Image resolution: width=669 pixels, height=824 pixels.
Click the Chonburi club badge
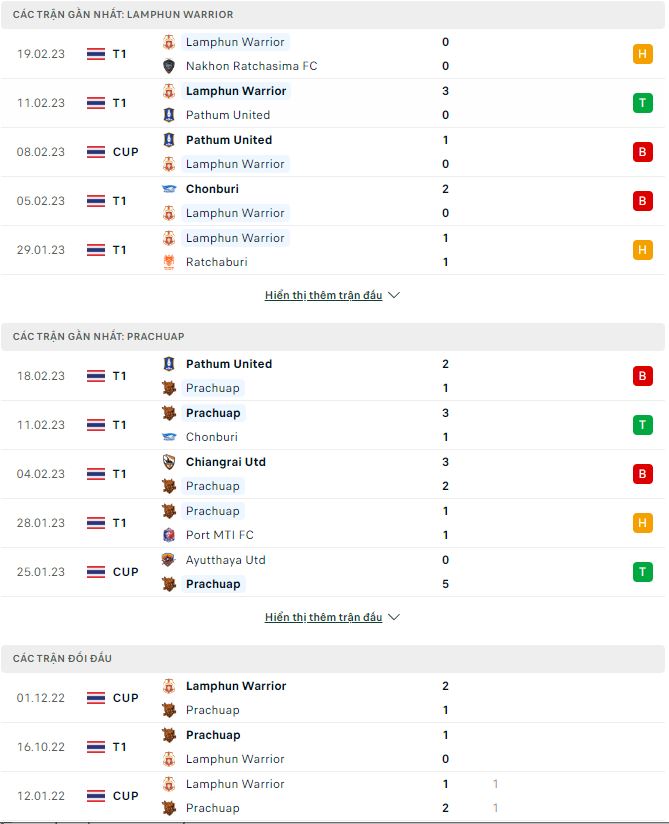[x=168, y=189]
